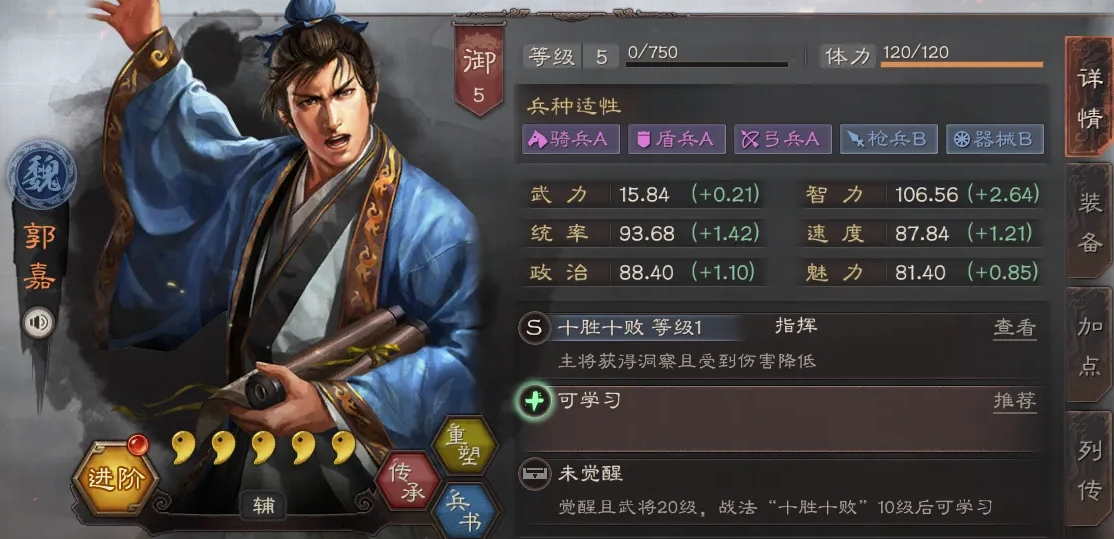The height and width of the screenshot is (539, 1114).
Task: Tap the red 御 5 banner
Action: (479, 68)
